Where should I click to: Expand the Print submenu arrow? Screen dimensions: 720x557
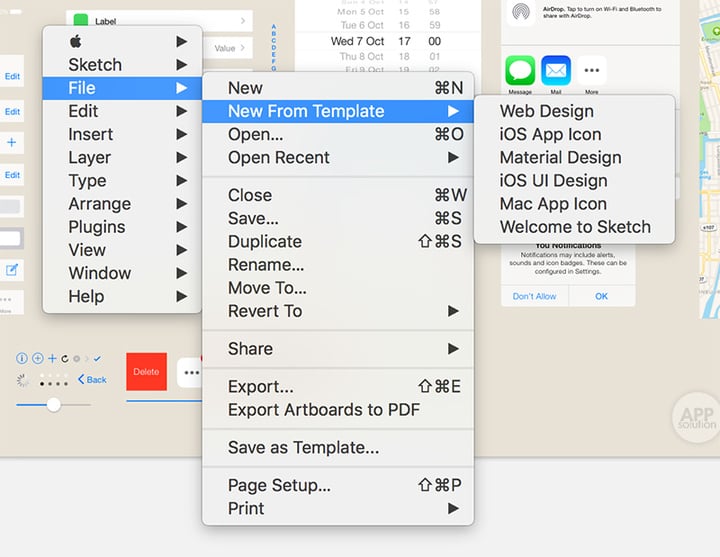coord(453,508)
